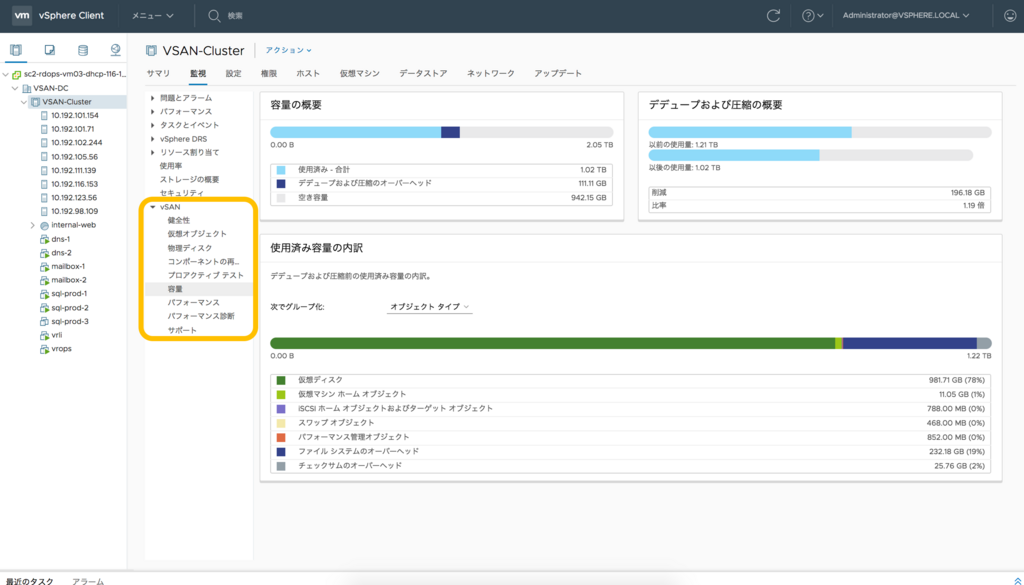The image size is (1024, 585).
Task: Click the VM icon for vrops
Action: 44,349
